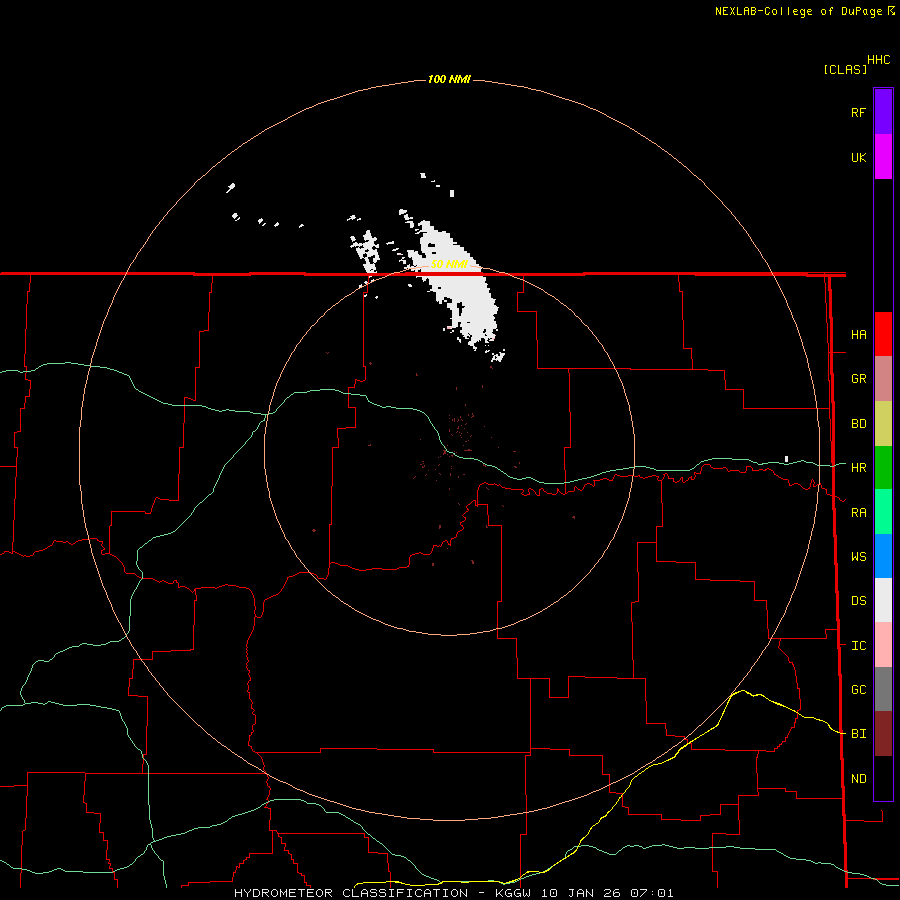Click the GR legend label

[858, 379]
